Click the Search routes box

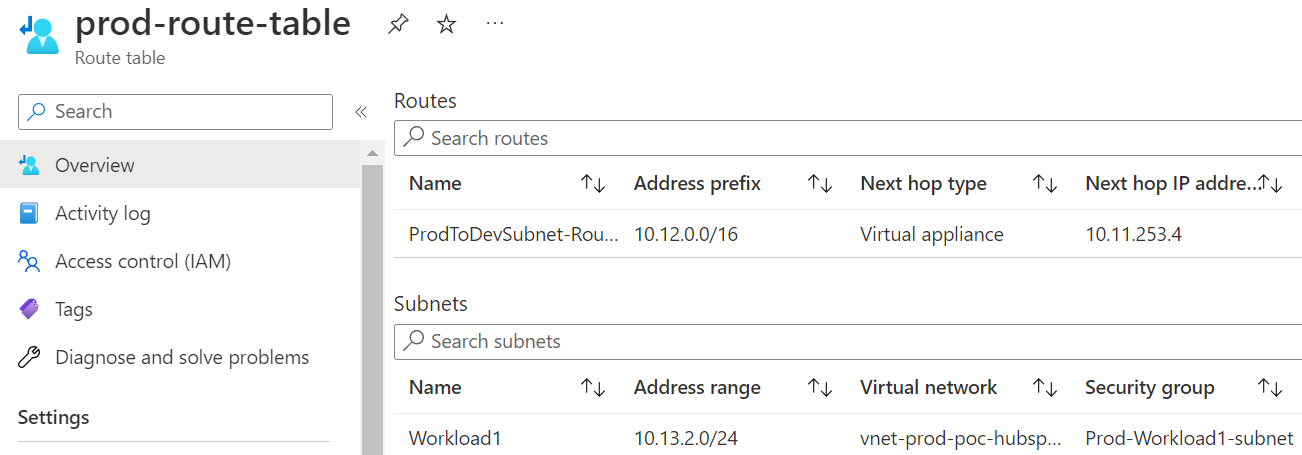click(848, 138)
